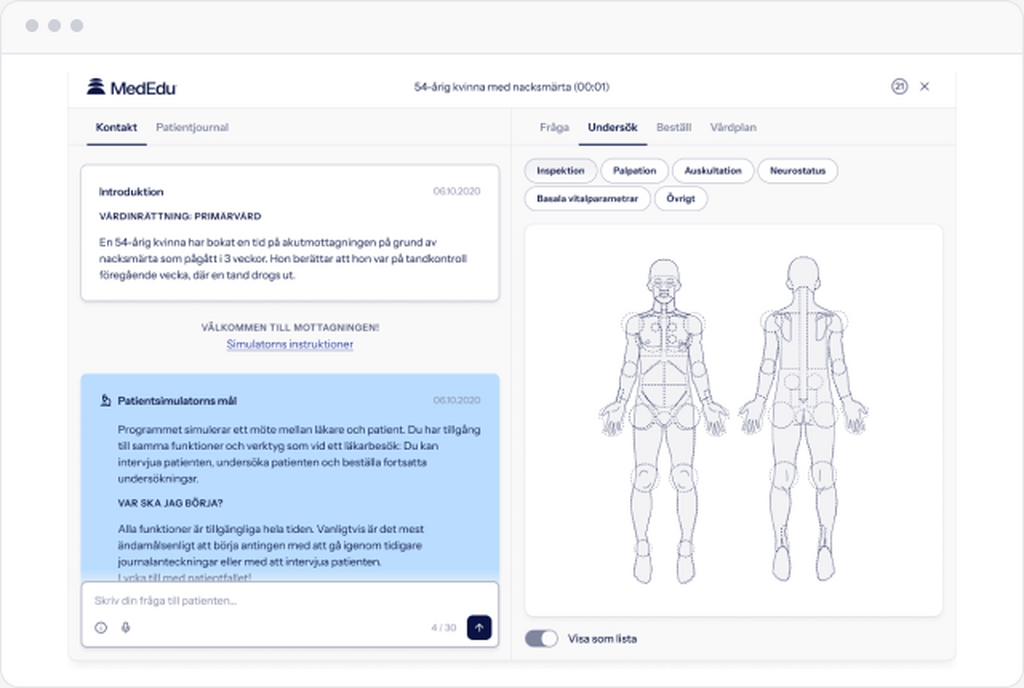The image size is (1024, 688).
Task: Select the Övrigt chip
Action: tap(680, 198)
